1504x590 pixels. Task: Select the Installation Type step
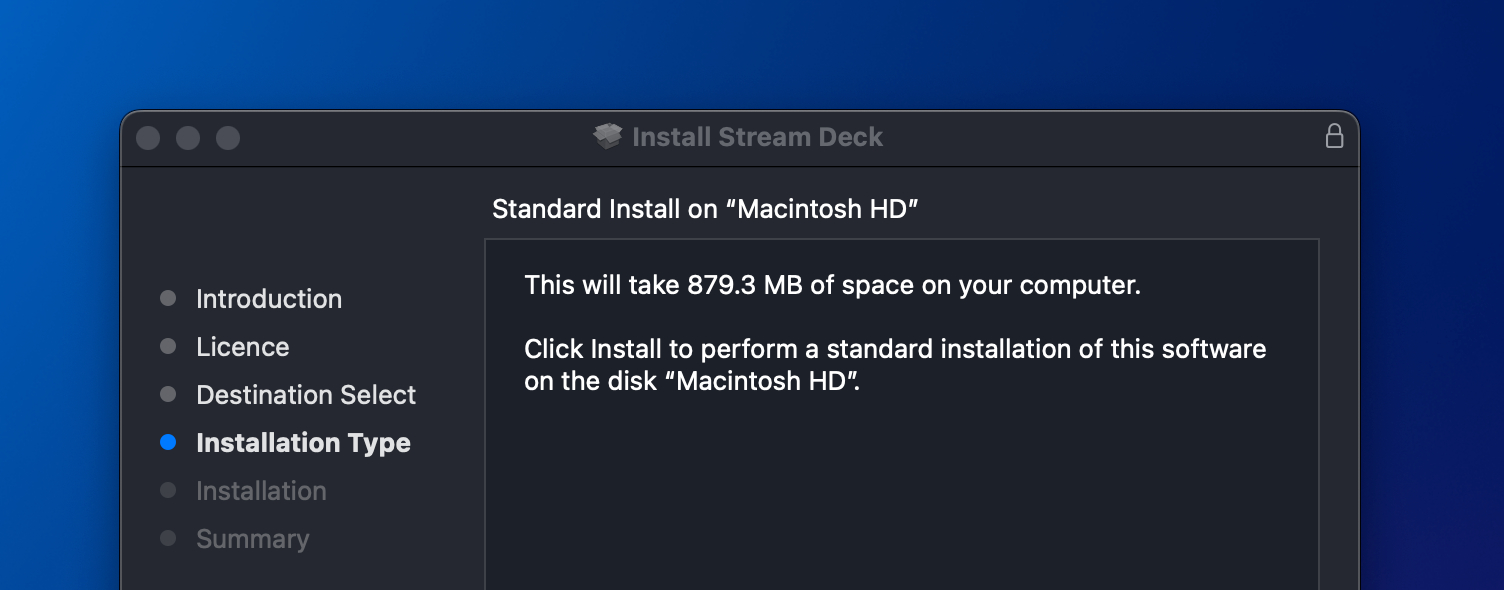[303, 443]
